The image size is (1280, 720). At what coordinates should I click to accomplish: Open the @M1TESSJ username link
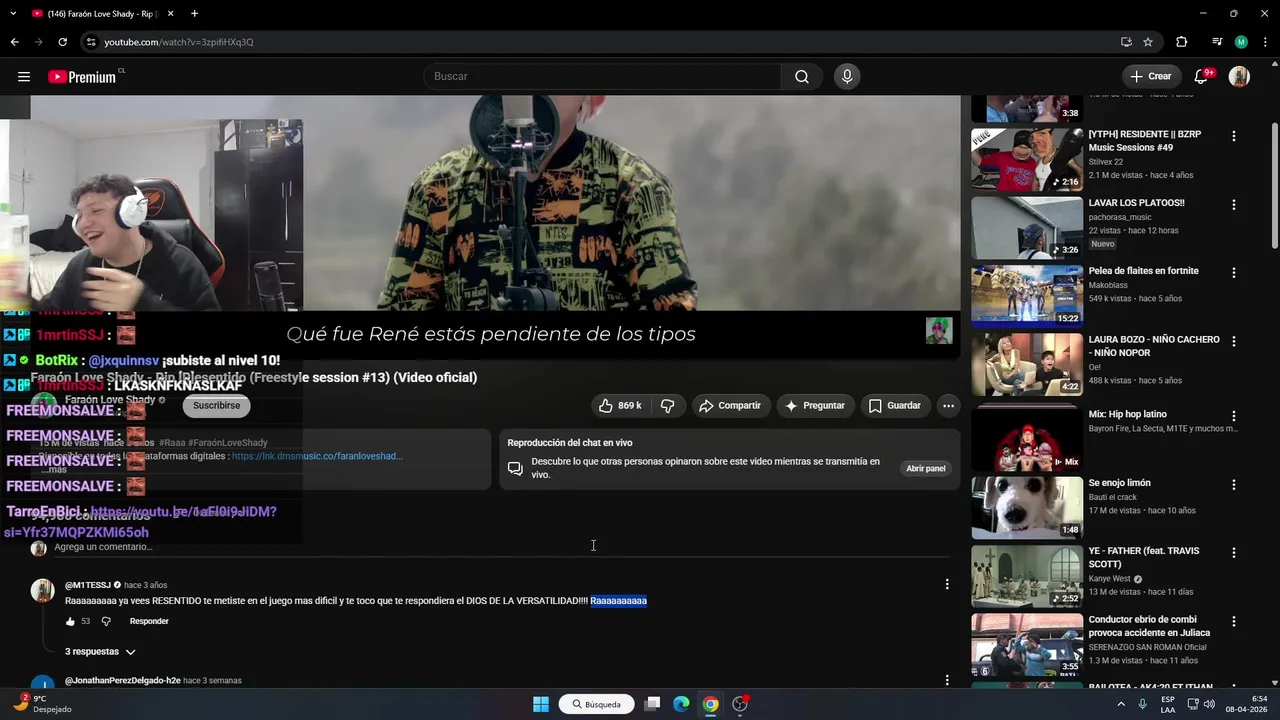pos(88,585)
